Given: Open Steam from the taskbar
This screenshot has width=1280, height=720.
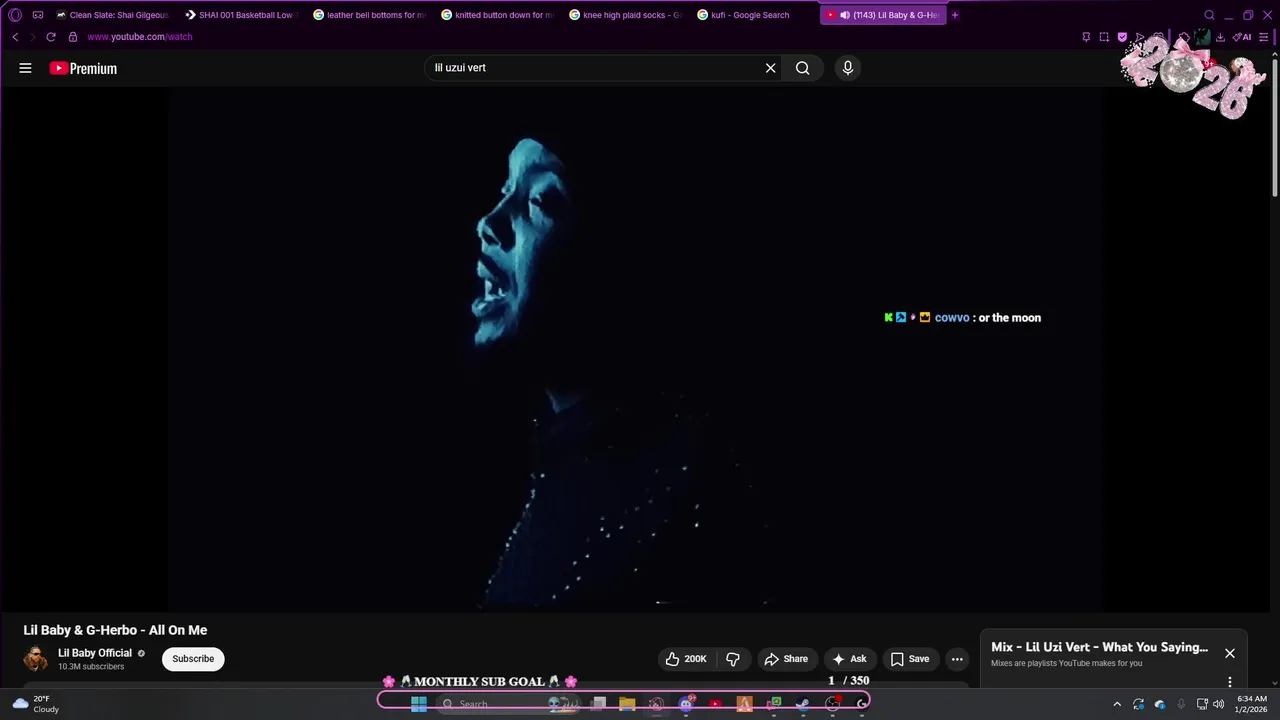Looking at the screenshot, I should click(802, 703).
